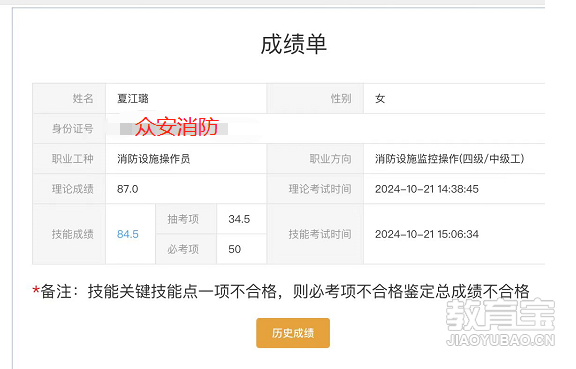Select the 职业方向 label cell
This screenshot has height=369, width=576.
(316, 159)
